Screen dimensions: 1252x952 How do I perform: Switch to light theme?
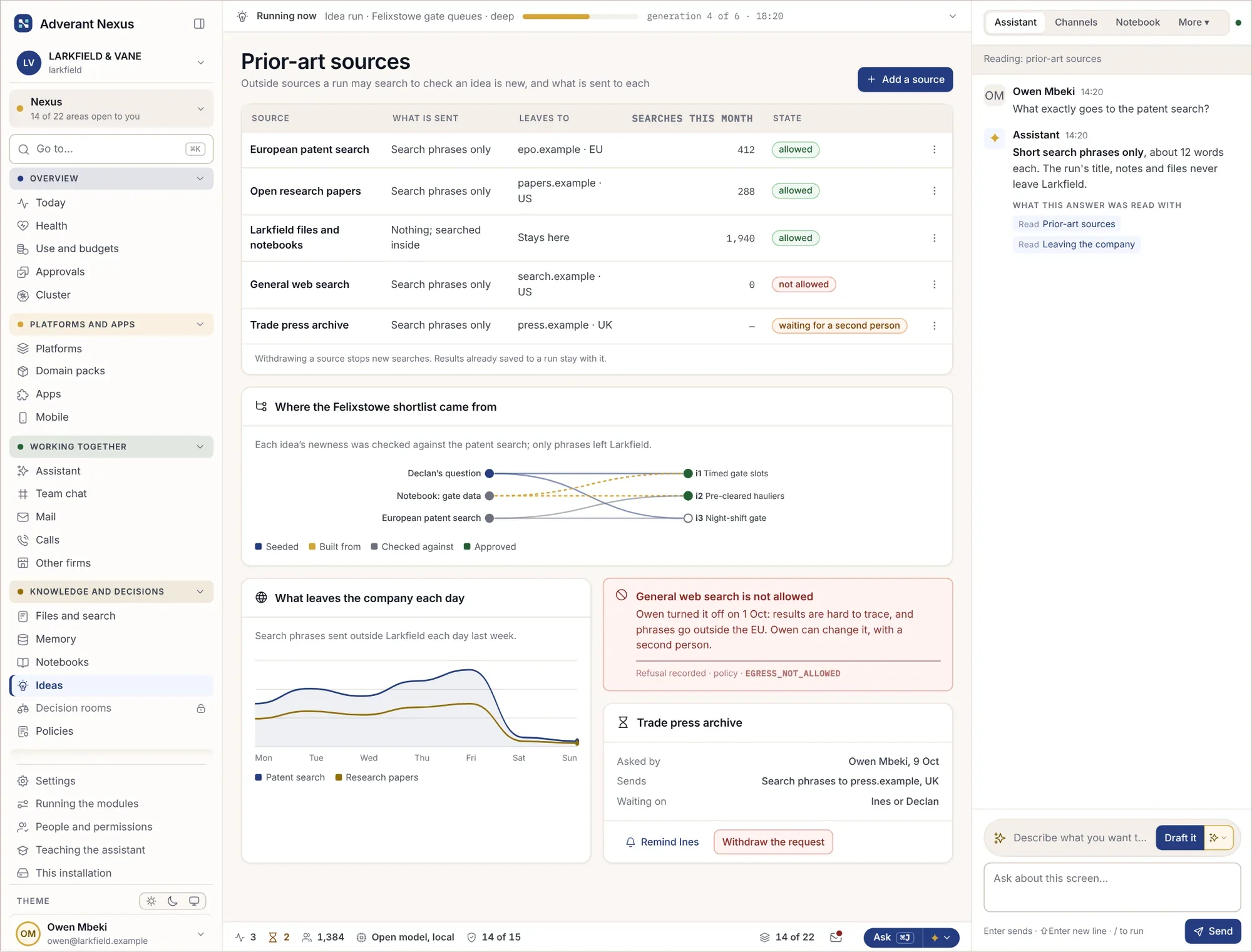coord(151,901)
